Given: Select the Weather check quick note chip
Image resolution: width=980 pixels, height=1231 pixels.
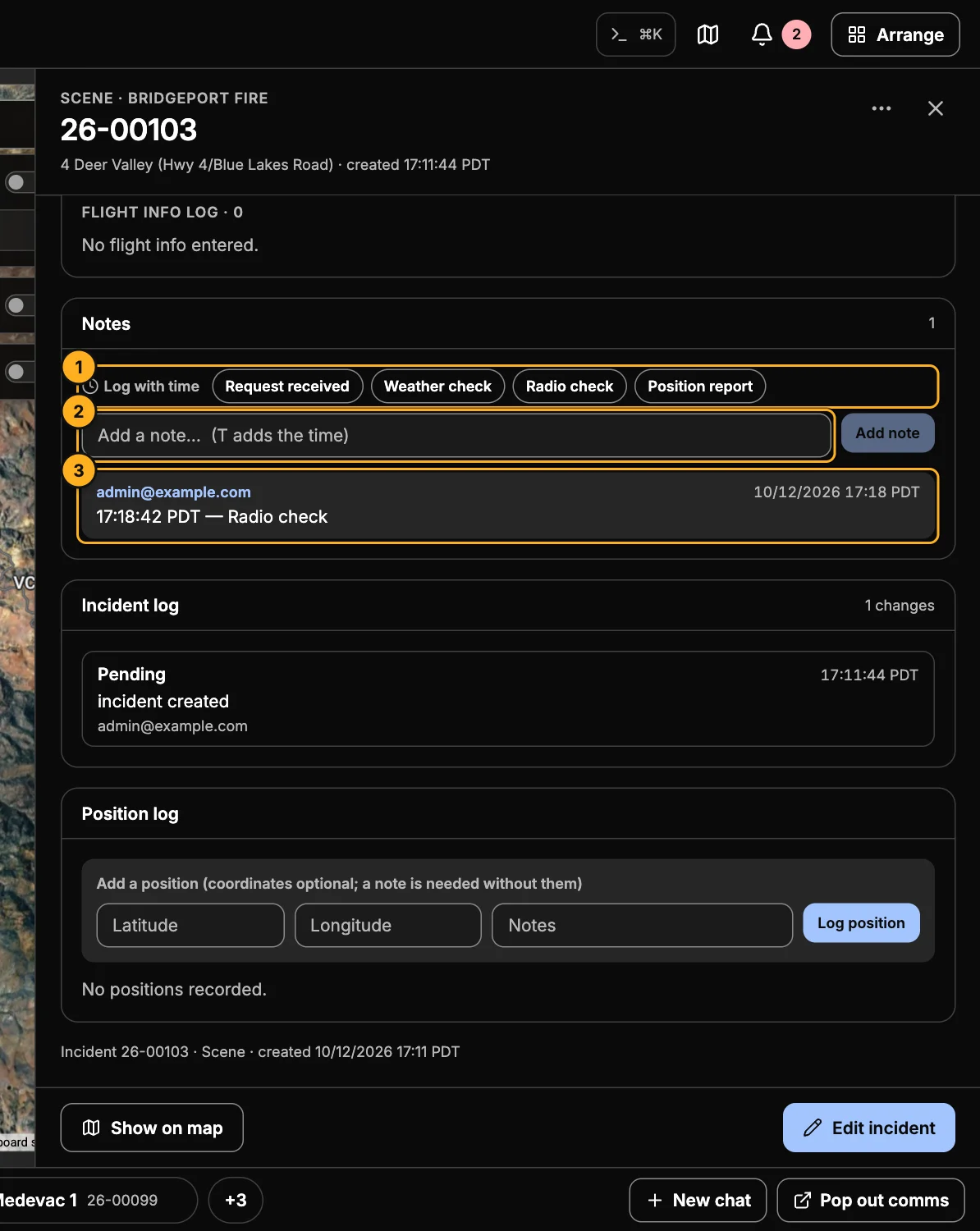Looking at the screenshot, I should [437, 387].
